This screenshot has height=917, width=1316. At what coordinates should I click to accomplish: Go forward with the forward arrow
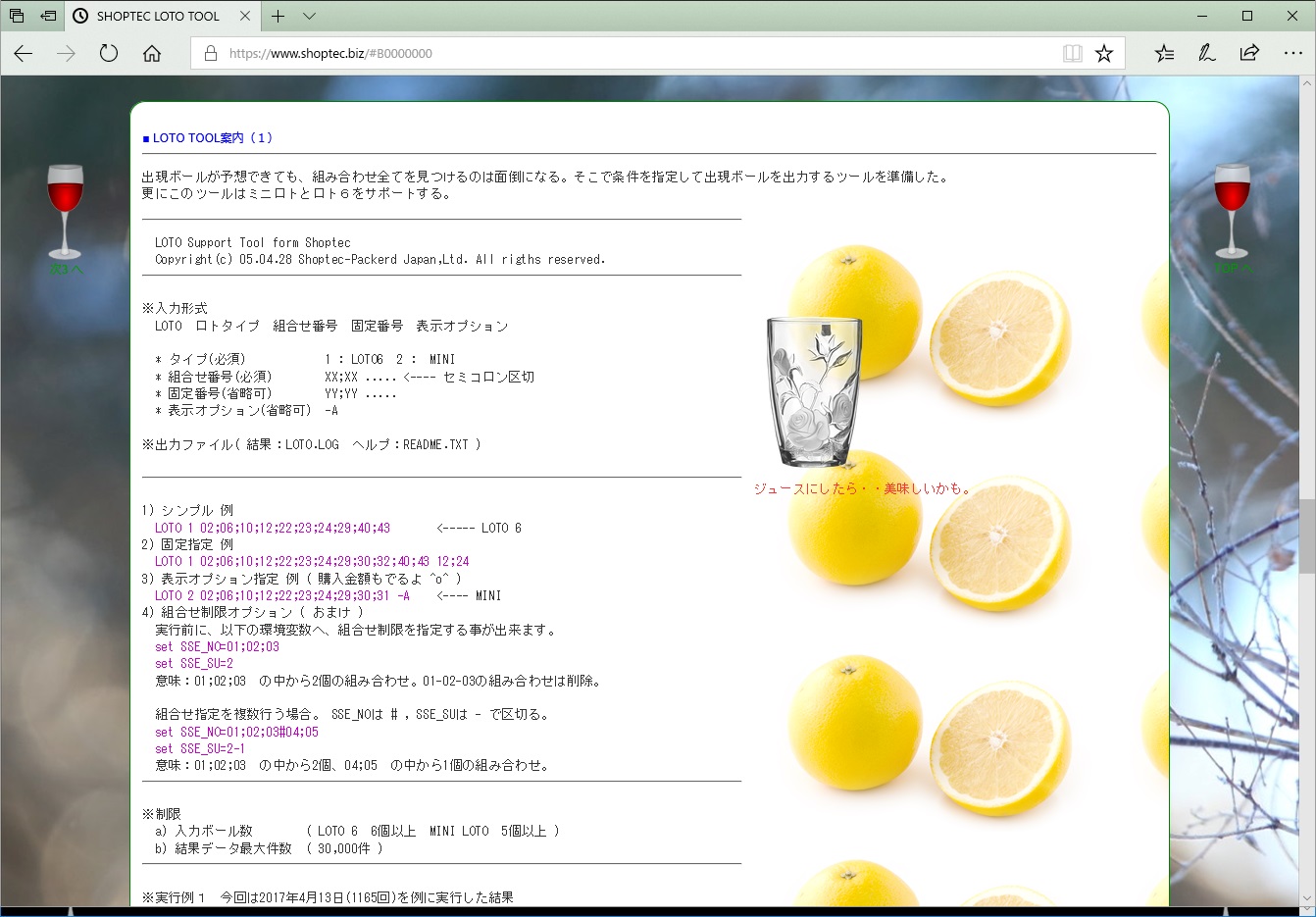click(x=66, y=53)
